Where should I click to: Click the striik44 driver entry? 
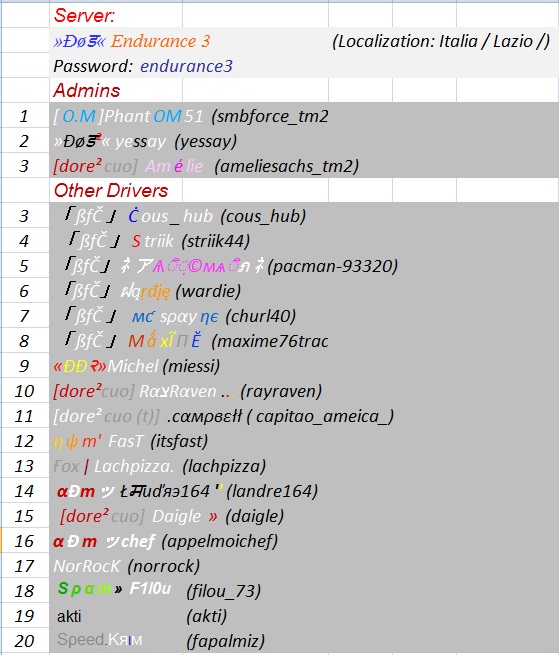pos(159,241)
